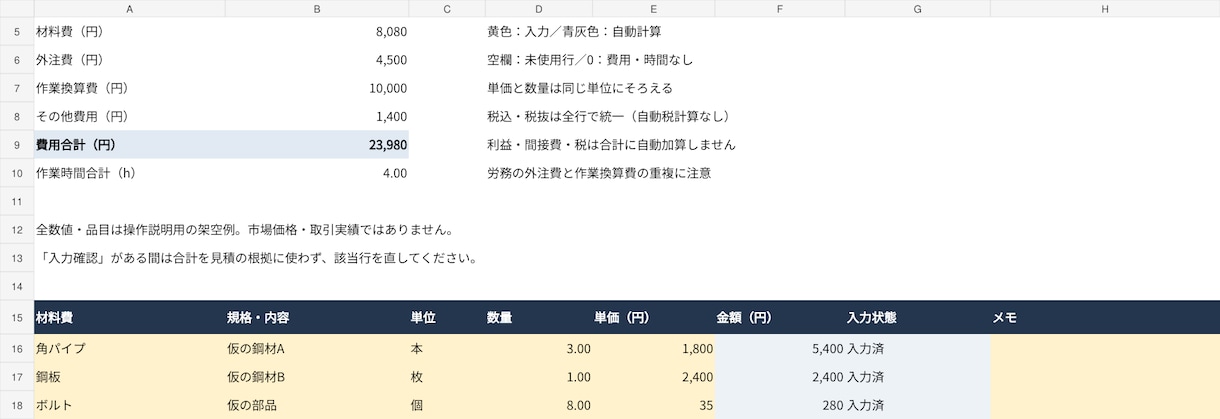The height and width of the screenshot is (419, 1220).
Task: Click the 金額（円） table header
Action: 780,318
